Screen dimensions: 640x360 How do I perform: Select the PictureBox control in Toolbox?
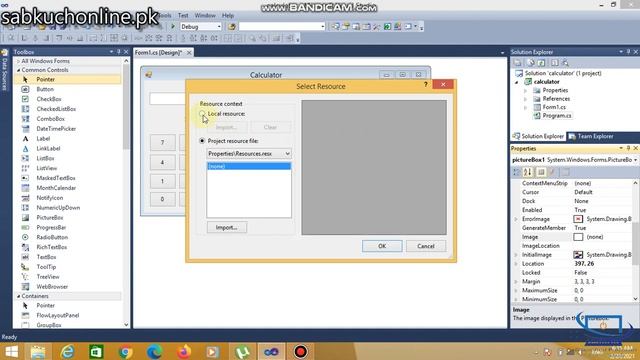click(50, 218)
